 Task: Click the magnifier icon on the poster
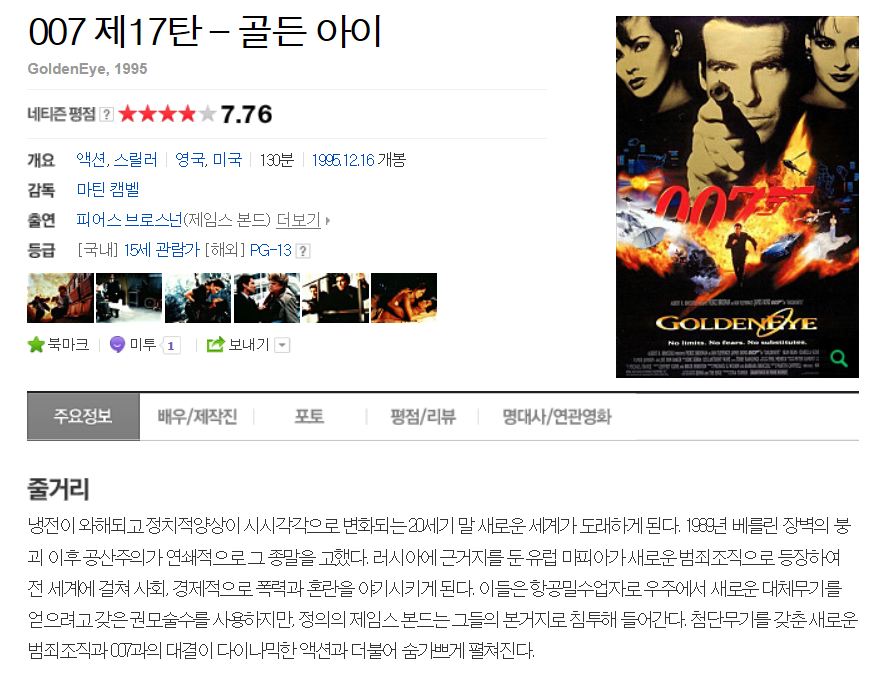click(838, 358)
